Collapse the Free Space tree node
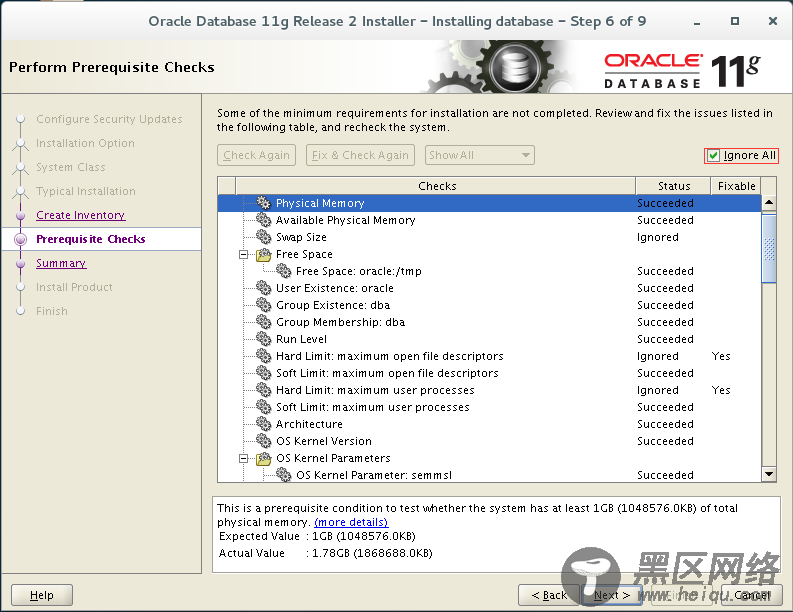This screenshot has height=612, width=793. click(243, 254)
